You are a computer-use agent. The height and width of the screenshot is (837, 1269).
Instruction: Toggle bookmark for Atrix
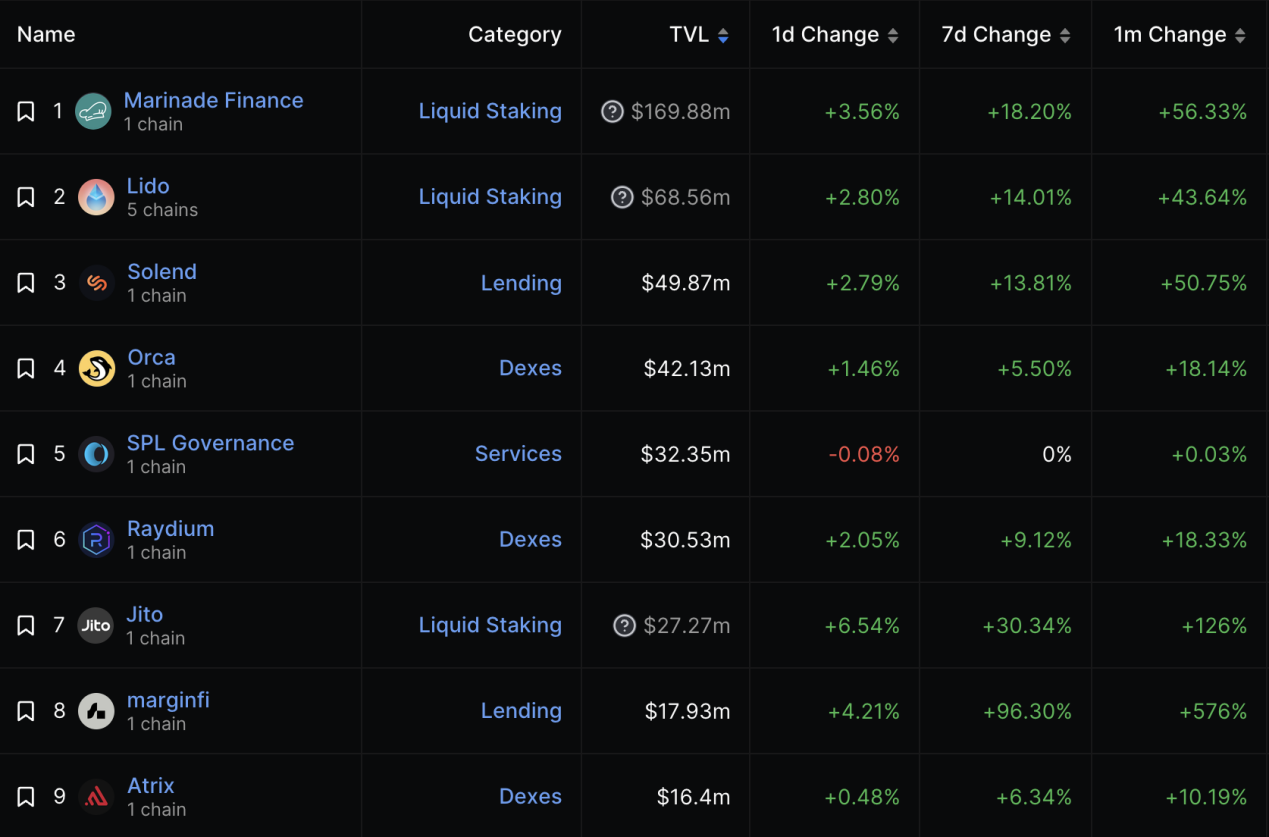coord(26,797)
